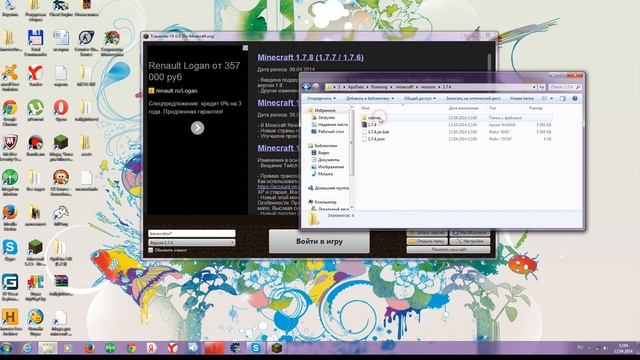
Task: Launch Google Chrome desktop shortcut
Action: (x=10, y=108)
